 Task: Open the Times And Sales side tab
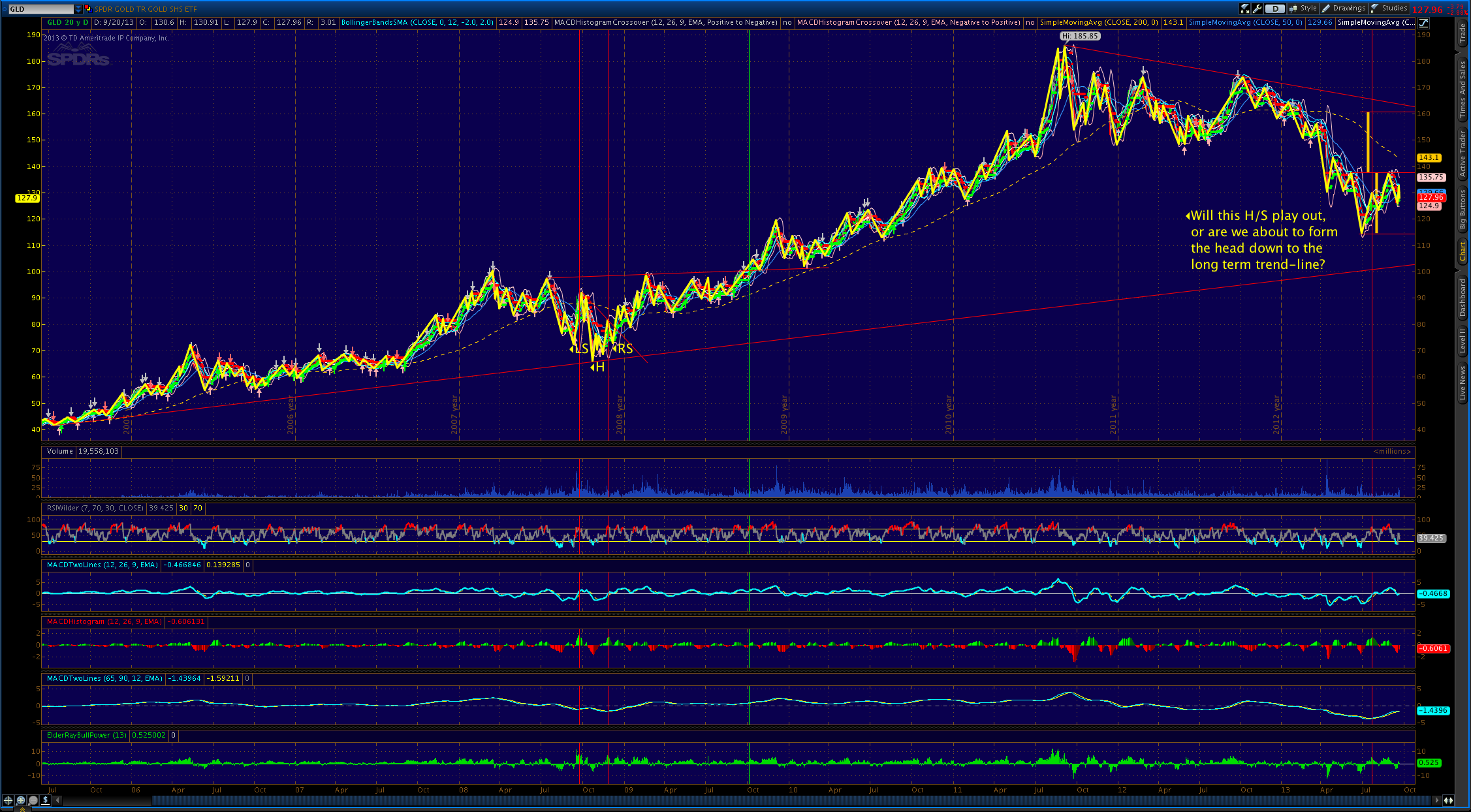[x=1463, y=89]
